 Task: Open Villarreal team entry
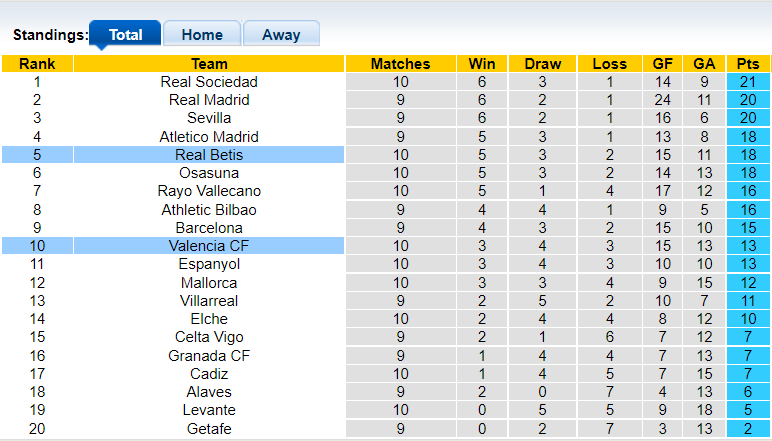click(x=209, y=301)
